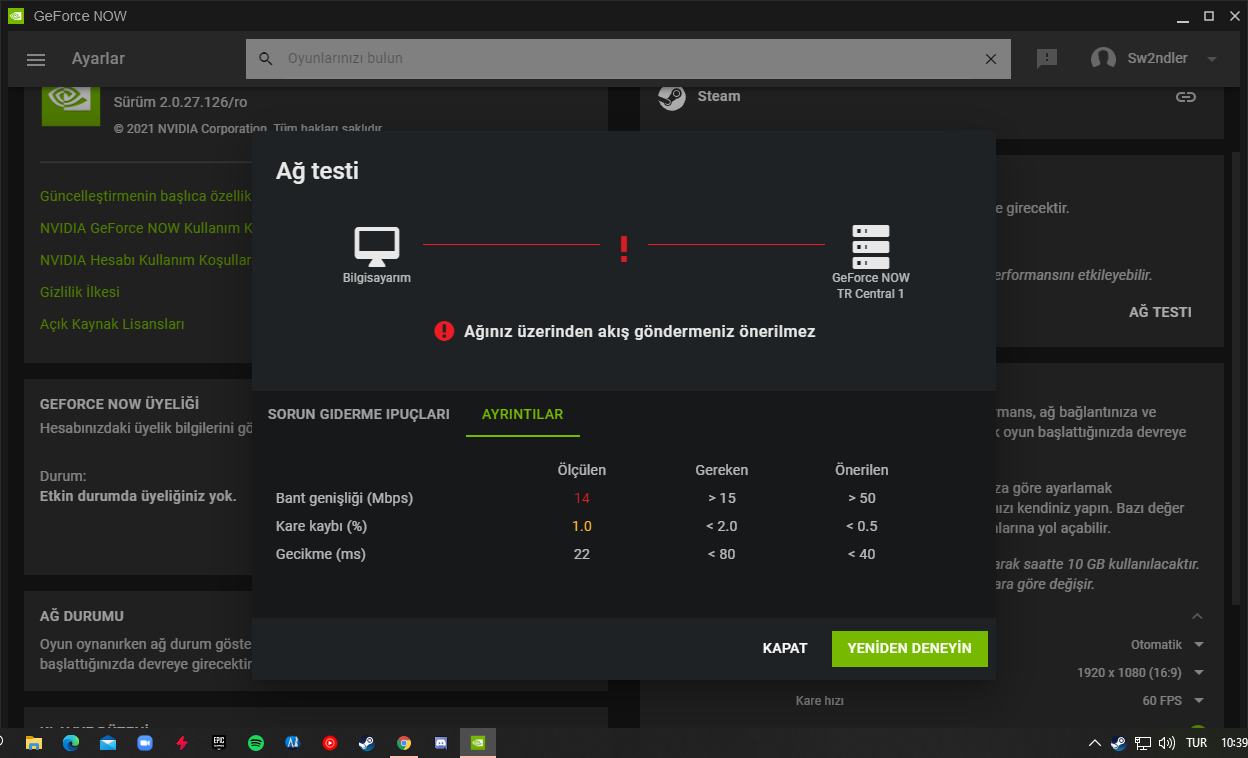Click the Ölçülen column header
The width and height of the screenshot is (1248, 758).
click(x=582, y=470)
